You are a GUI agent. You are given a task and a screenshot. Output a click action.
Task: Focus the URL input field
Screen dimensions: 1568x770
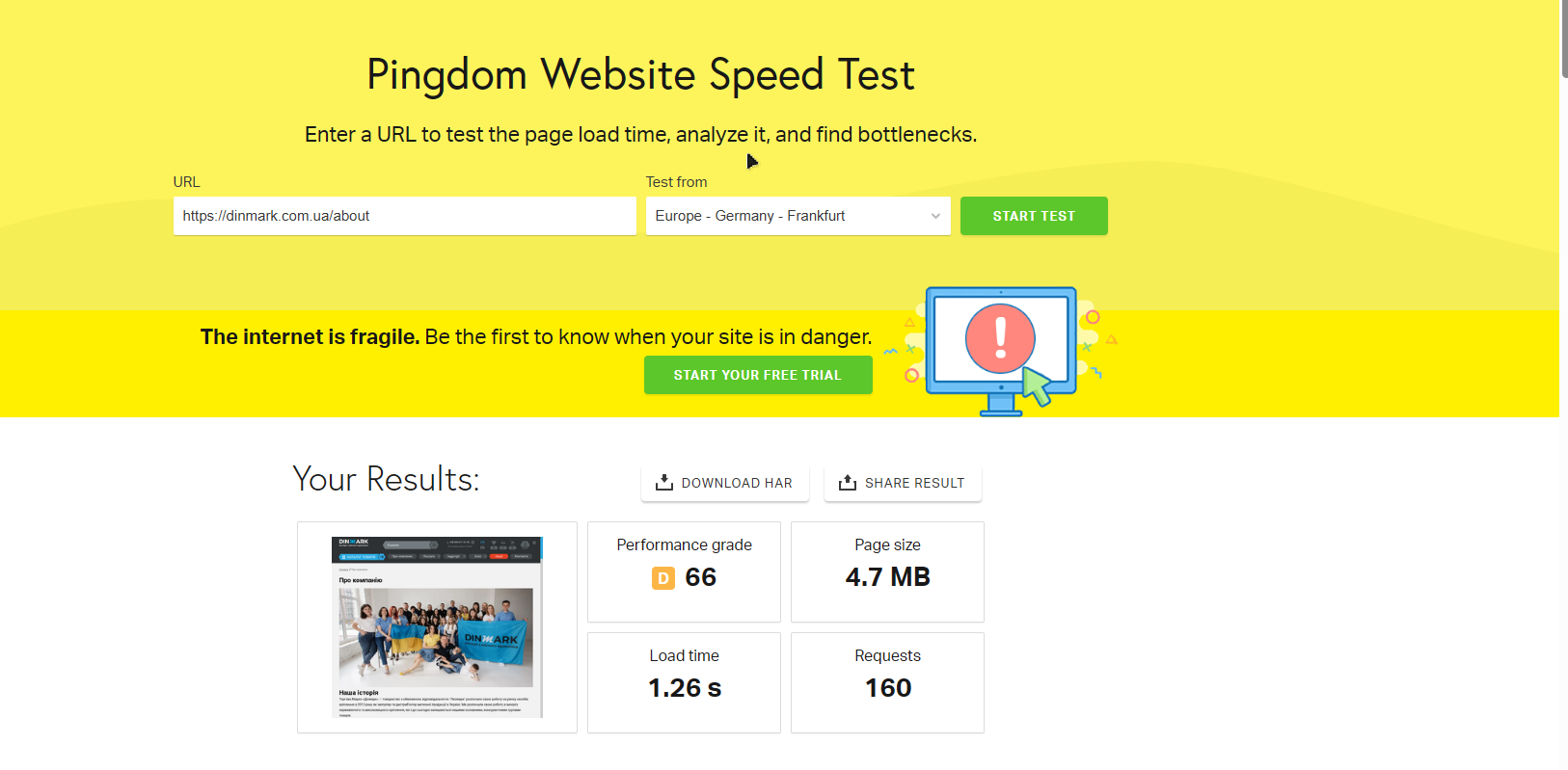coord(404,216)
